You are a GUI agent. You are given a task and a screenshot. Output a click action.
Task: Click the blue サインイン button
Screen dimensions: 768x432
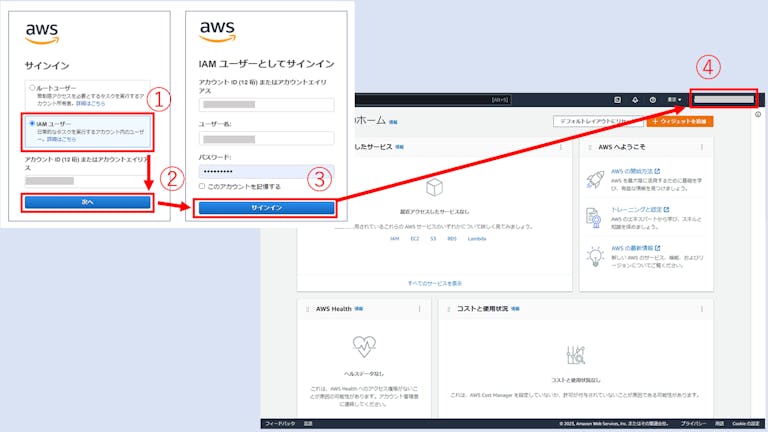[266, 208]
